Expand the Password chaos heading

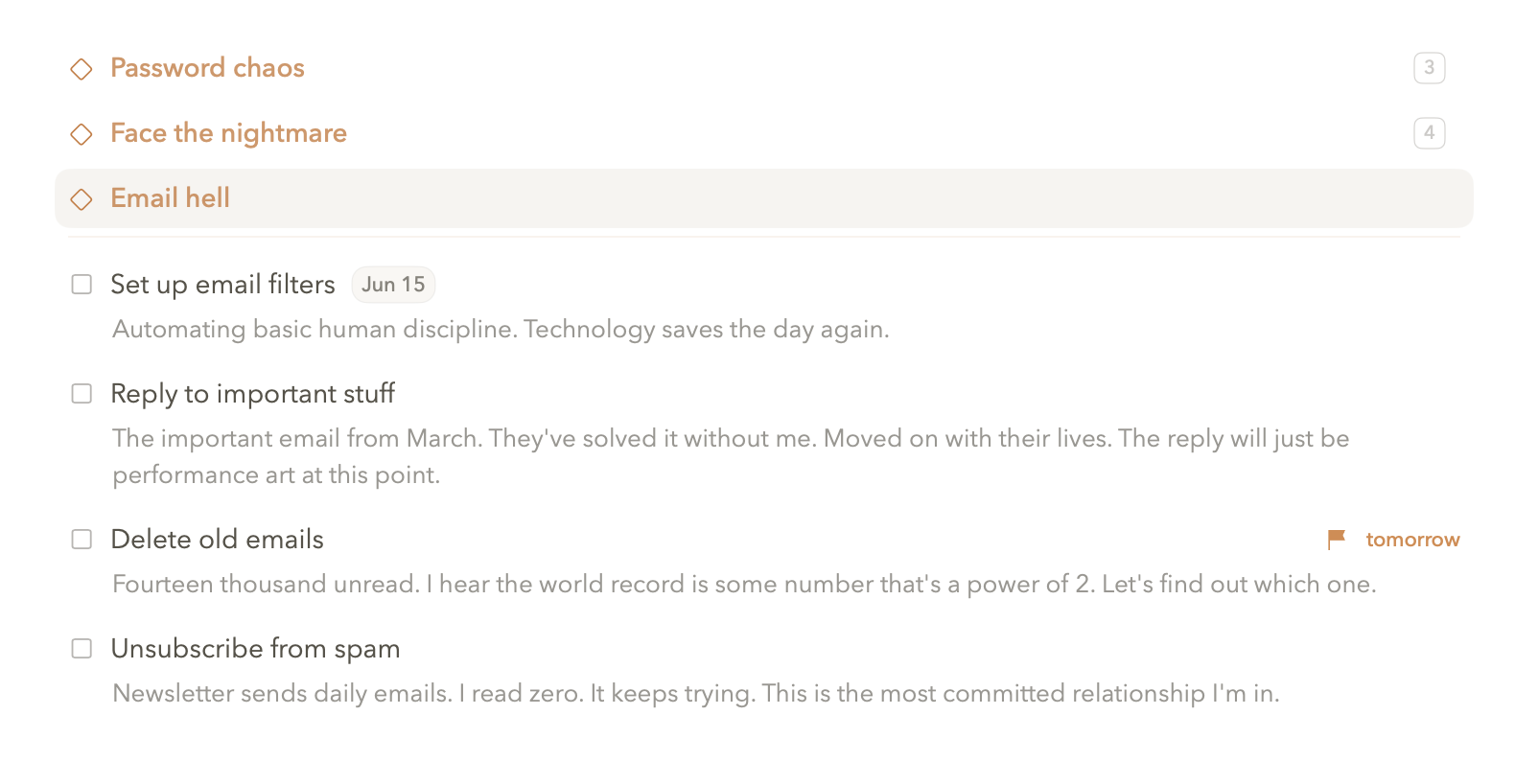(x=207, y=68)
